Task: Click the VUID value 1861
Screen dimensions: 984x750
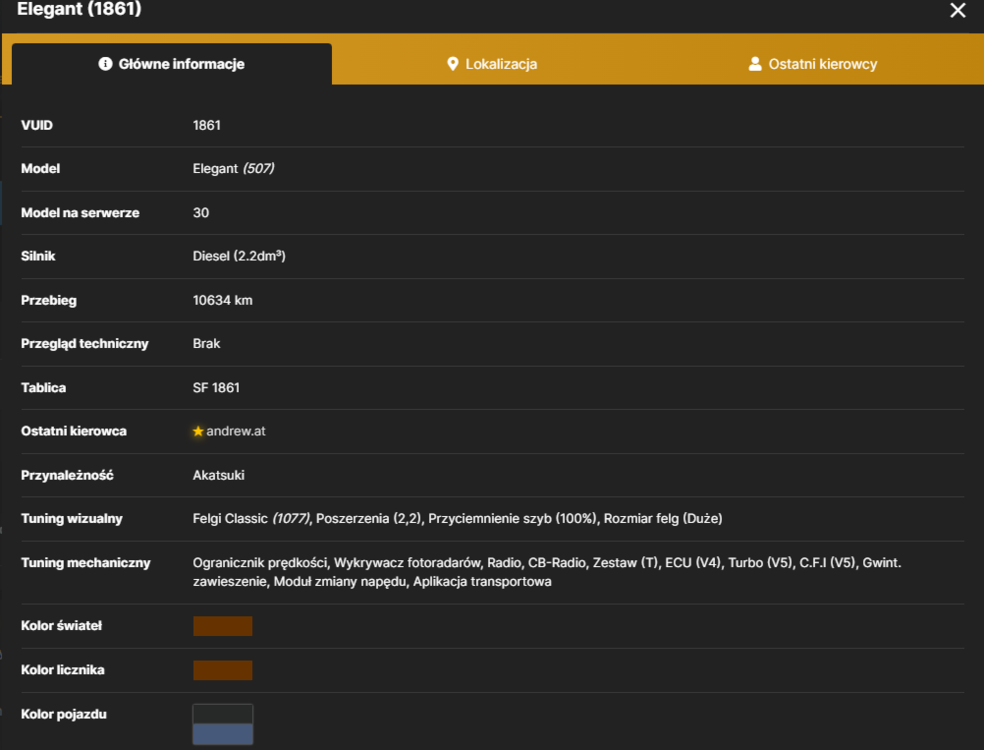Action: 206,126
